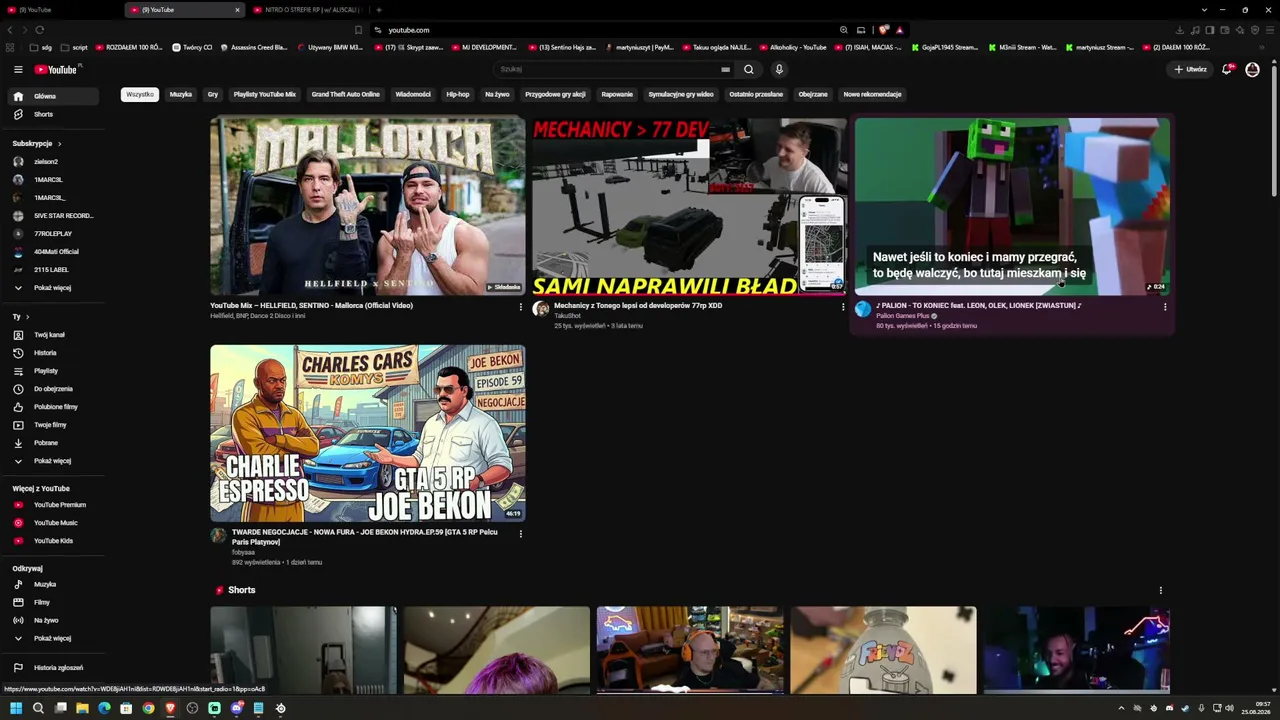Open the zielson2 subscription channel
Viewport: 1280px width, 720px height.
tap(55, 162)
